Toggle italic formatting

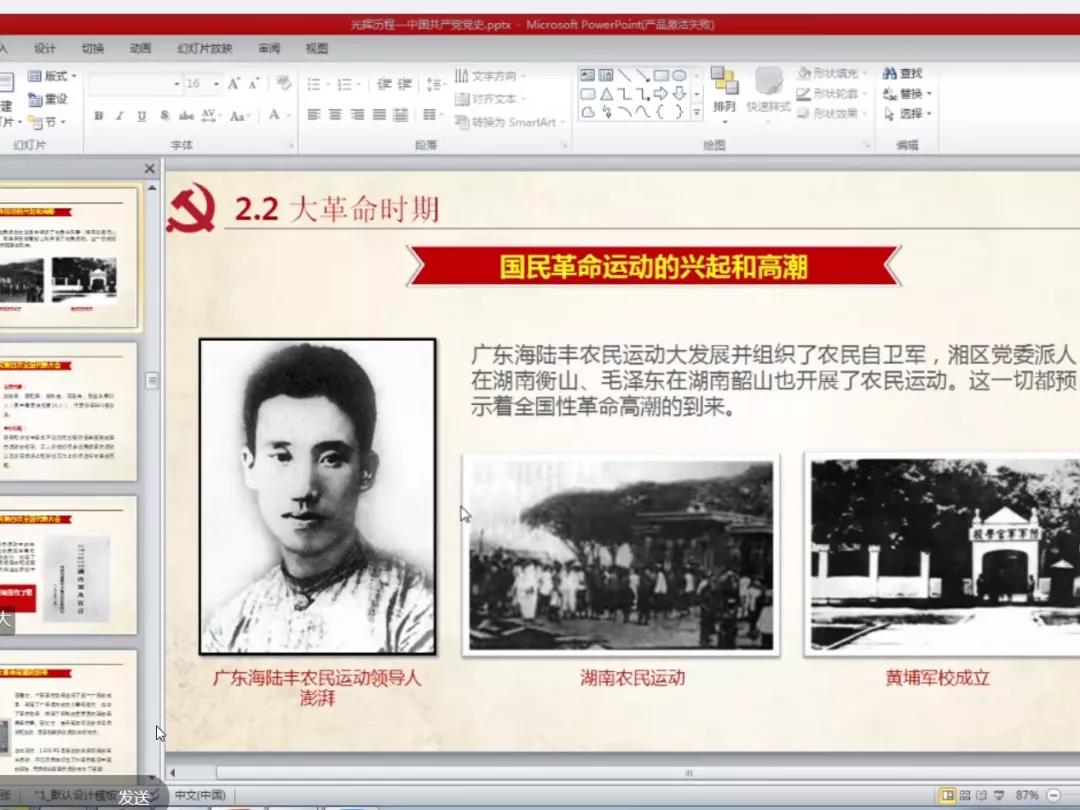[x=119, y=116]
